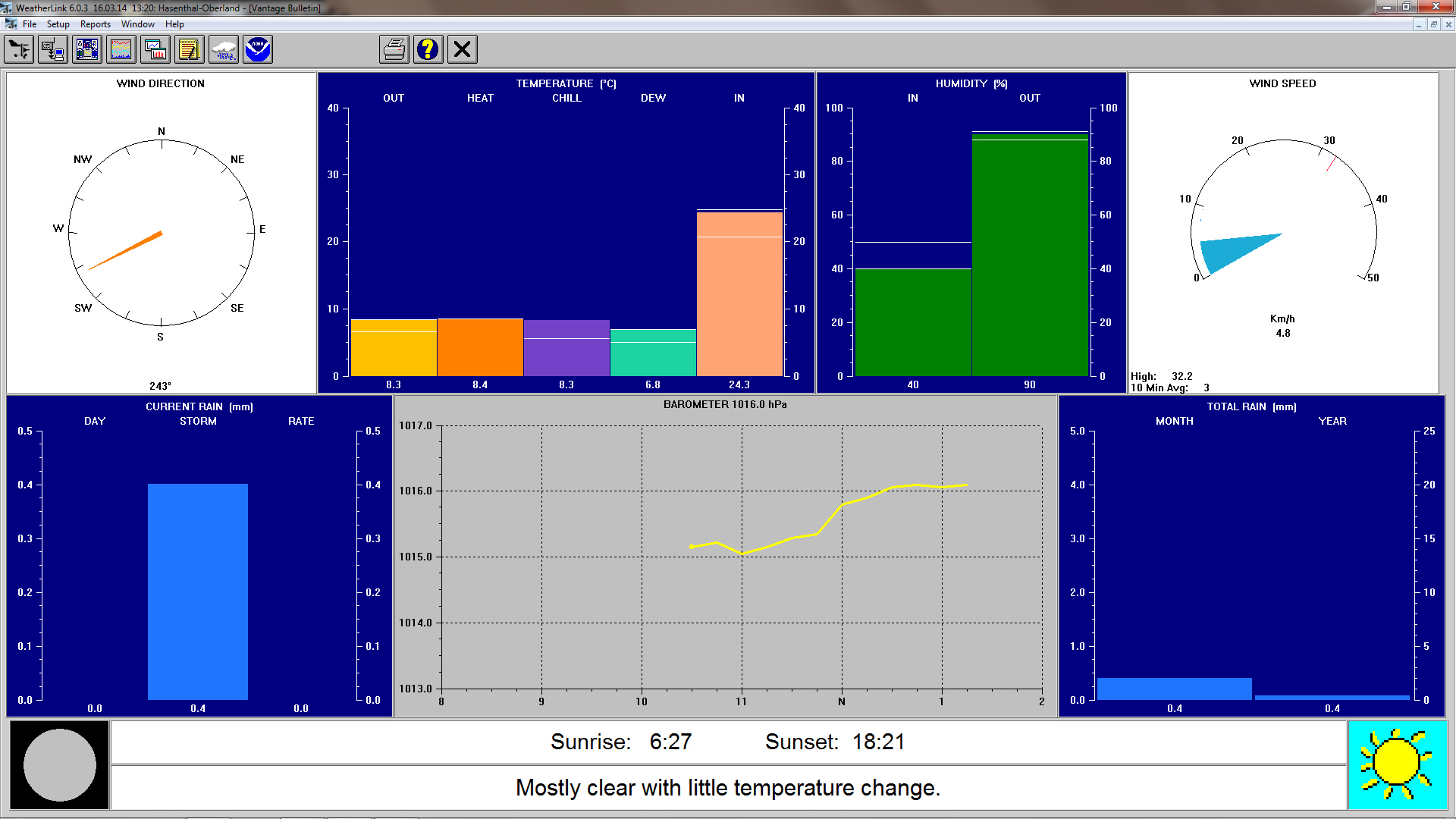The width and height of the screenshot is (1456, 819).
Task: Open the database notepad icon
Action: 190,50
